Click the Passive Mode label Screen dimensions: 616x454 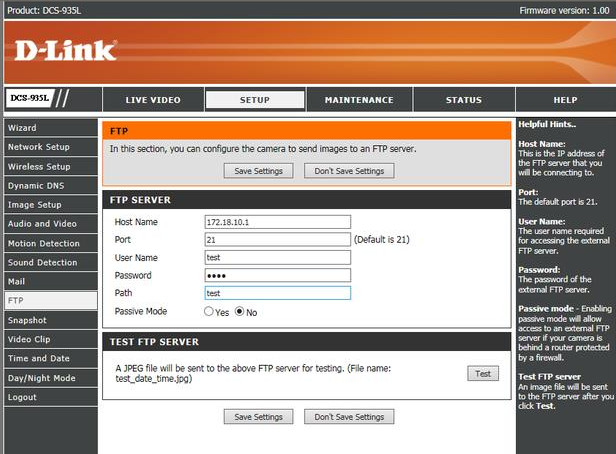141,311
